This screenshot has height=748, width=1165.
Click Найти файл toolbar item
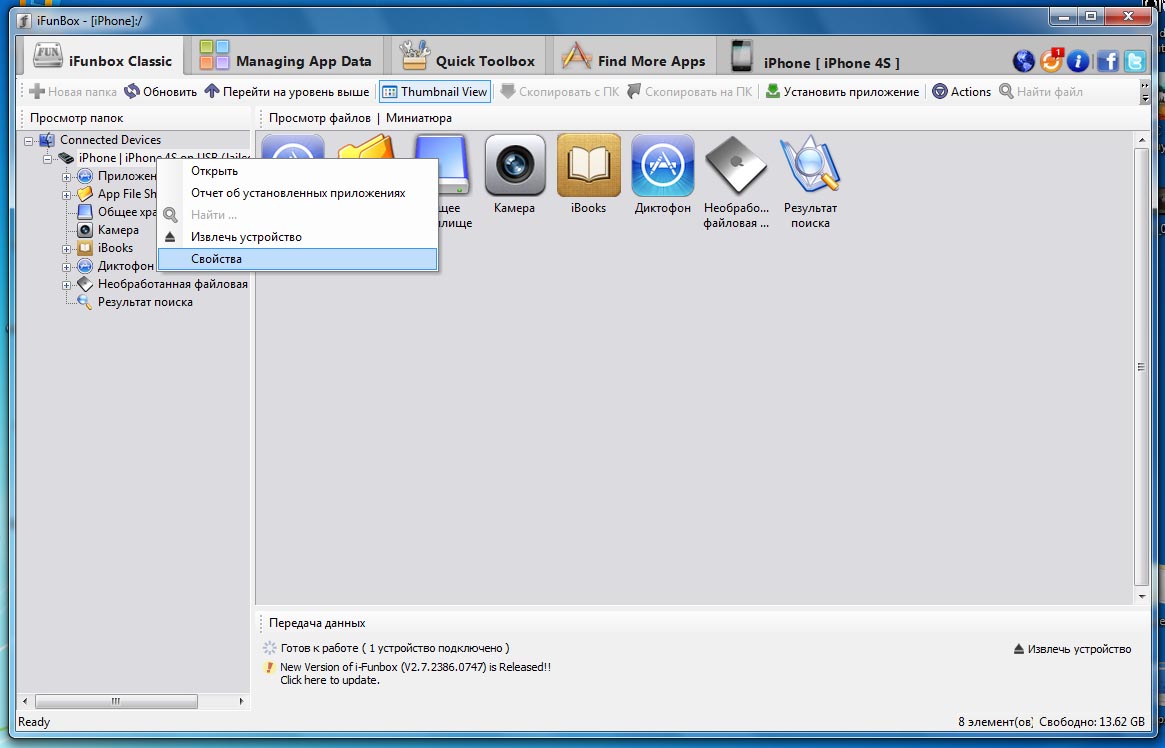(1040, 91)
